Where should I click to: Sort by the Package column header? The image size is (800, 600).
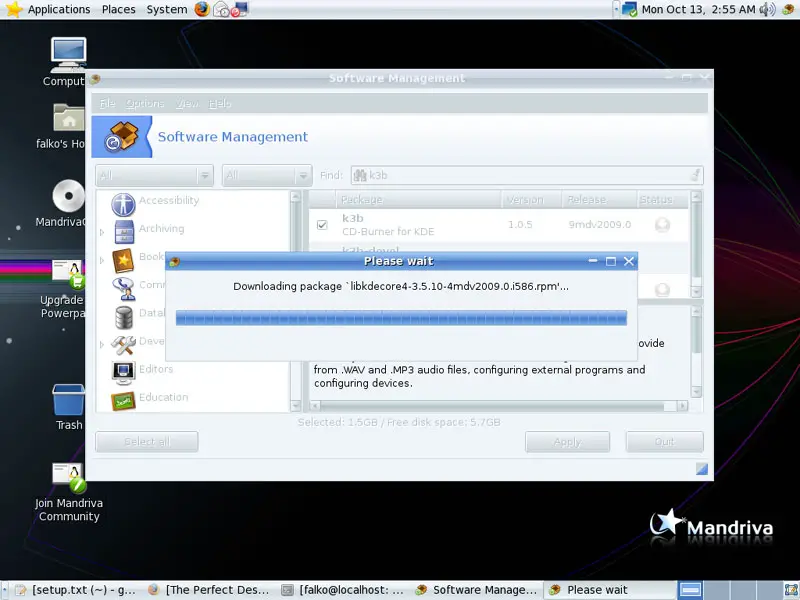click(x=418, y=199)
